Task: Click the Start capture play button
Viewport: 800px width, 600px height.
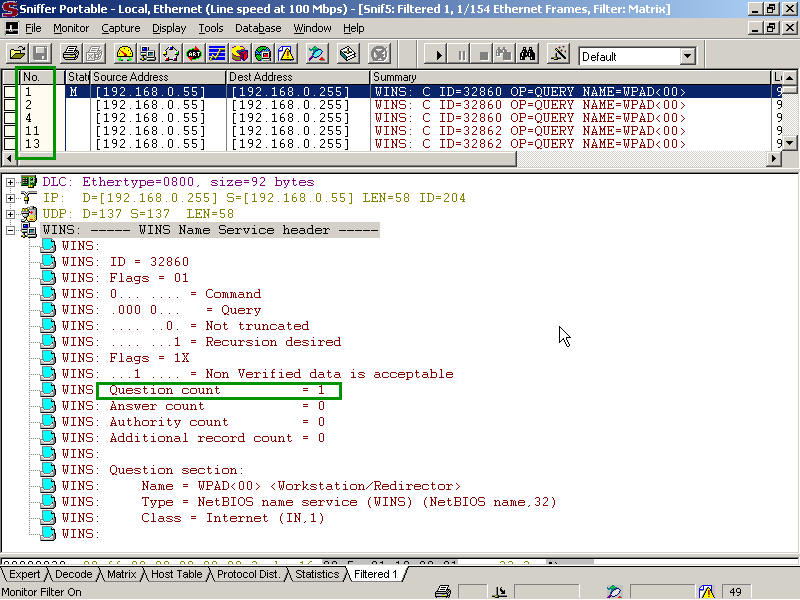Action: click(437, 54)
